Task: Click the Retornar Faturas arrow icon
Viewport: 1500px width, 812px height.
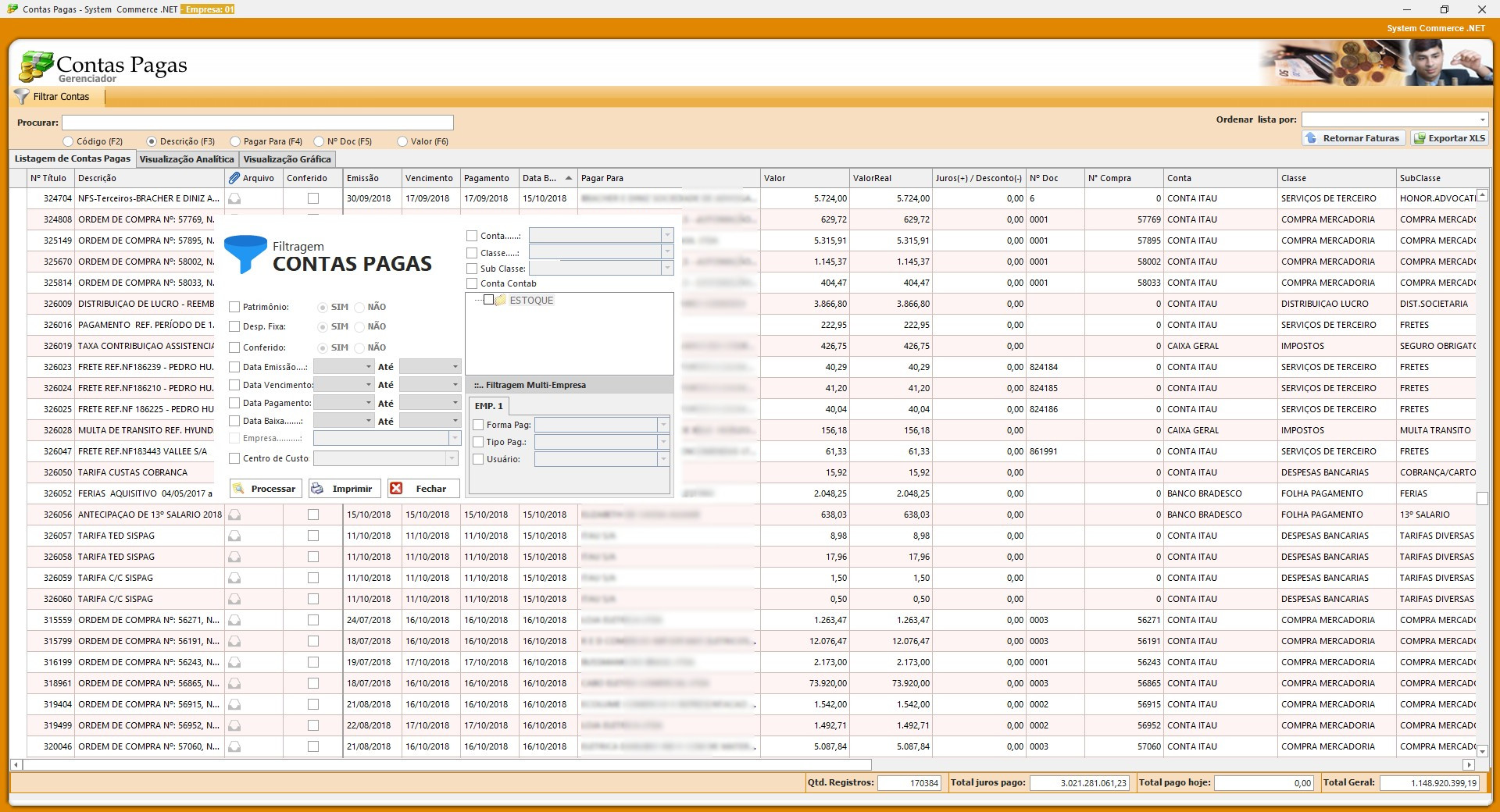Action: pyautogui.click(x=1311, y=138)
